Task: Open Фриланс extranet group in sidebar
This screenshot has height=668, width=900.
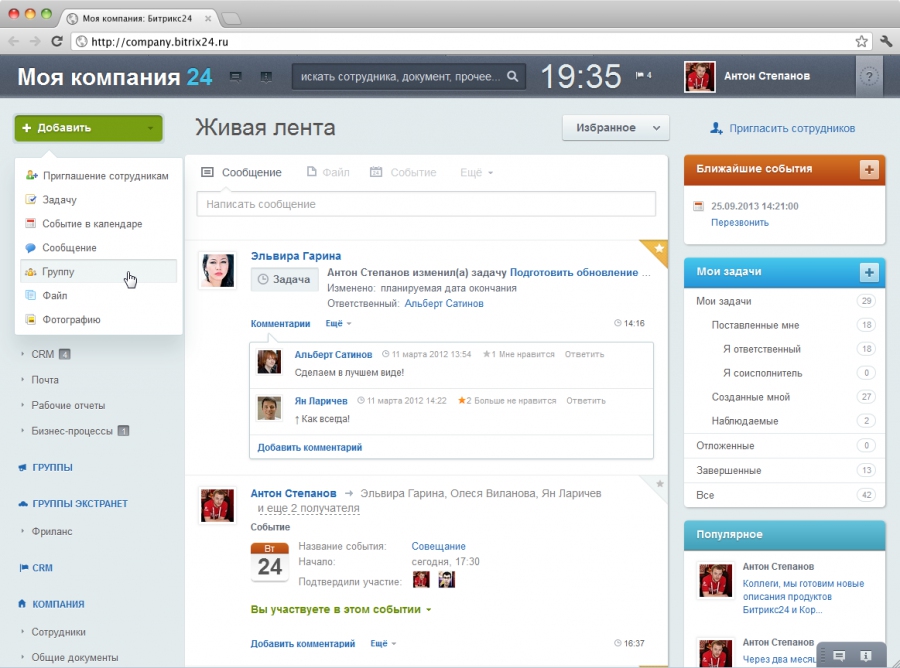Action: (x=52, y=531)
